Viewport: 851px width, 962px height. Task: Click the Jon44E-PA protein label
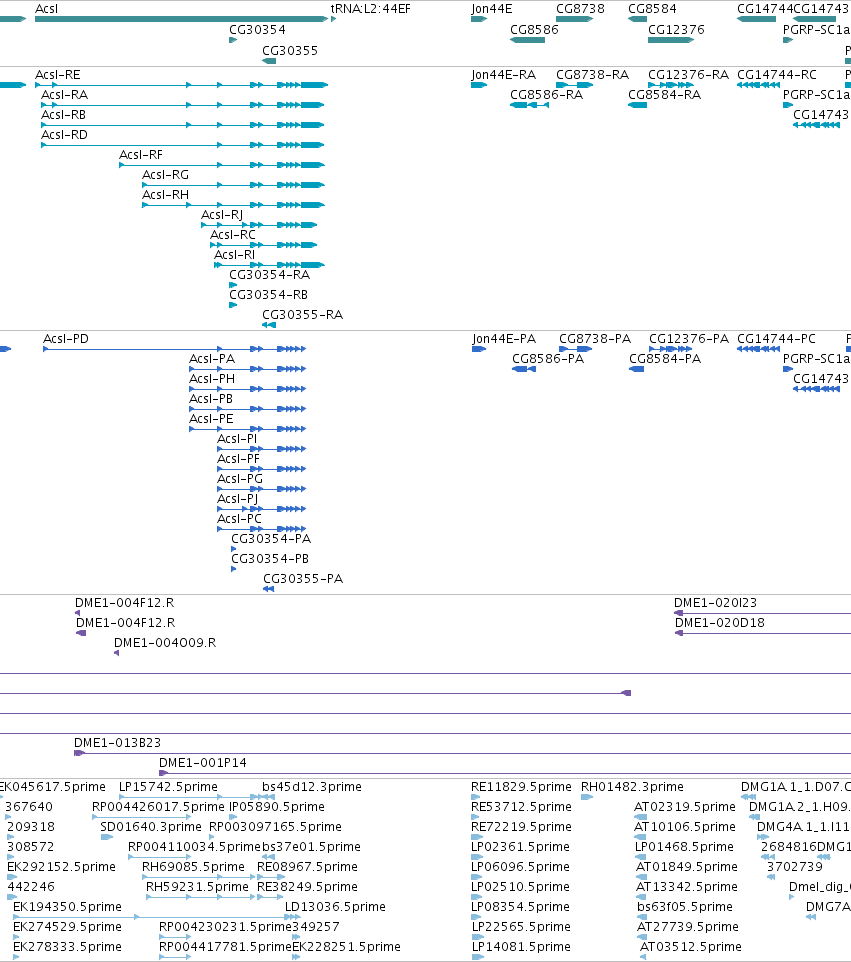click(x=504, y=339)
